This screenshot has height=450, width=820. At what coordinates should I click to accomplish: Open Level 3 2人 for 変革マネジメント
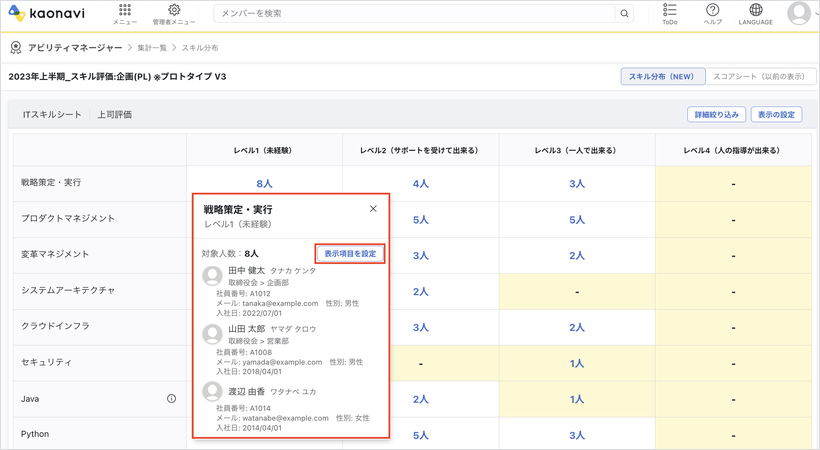click(577, 255)
